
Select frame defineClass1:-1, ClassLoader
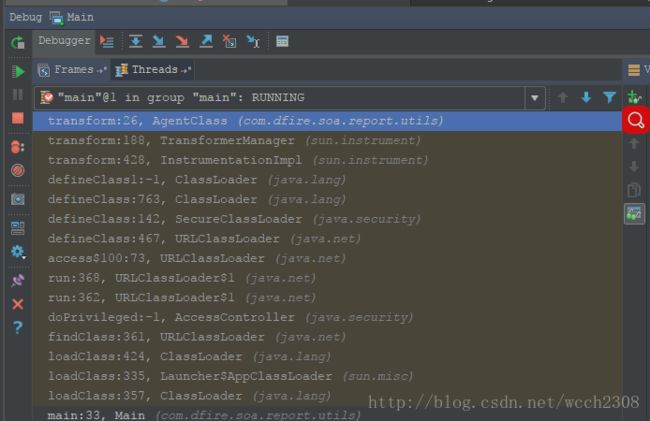coord(327,180)
